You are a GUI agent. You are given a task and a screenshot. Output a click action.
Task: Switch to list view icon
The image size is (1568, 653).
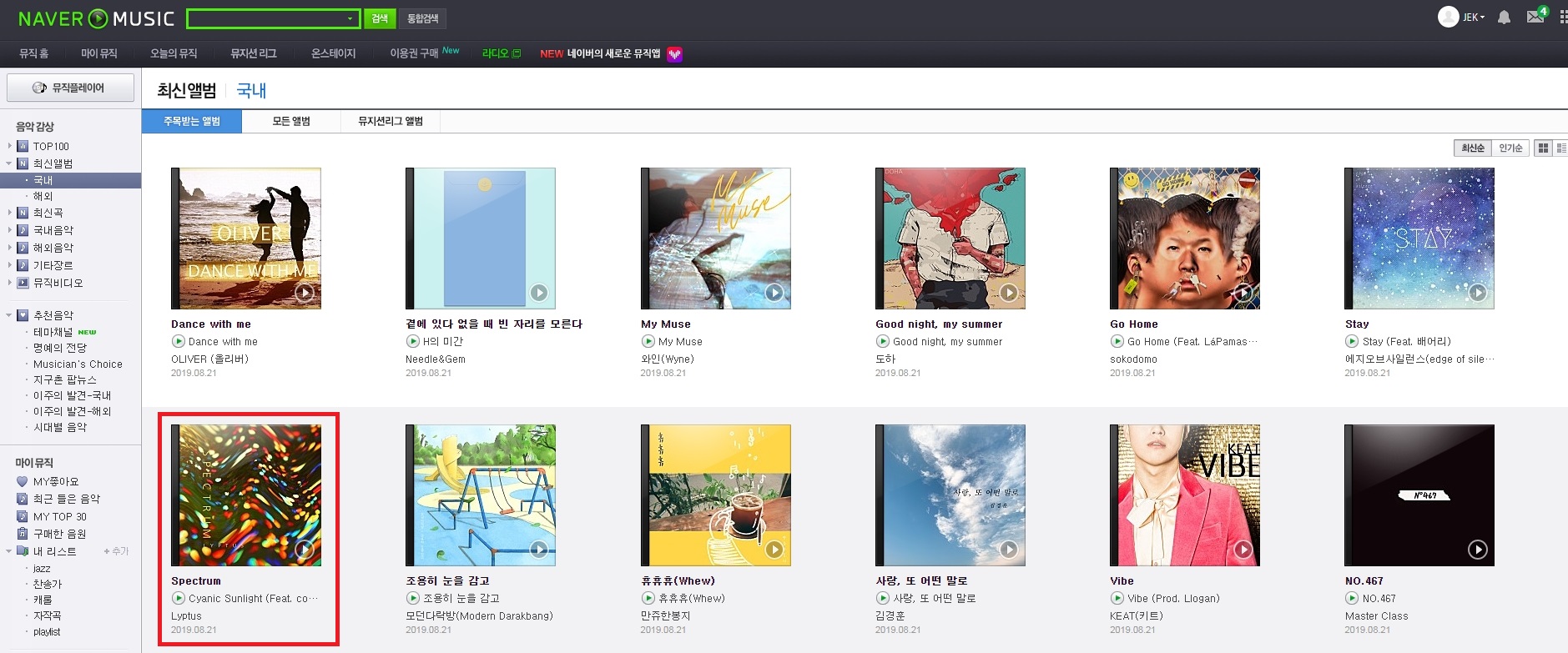tap(1560, 148)
